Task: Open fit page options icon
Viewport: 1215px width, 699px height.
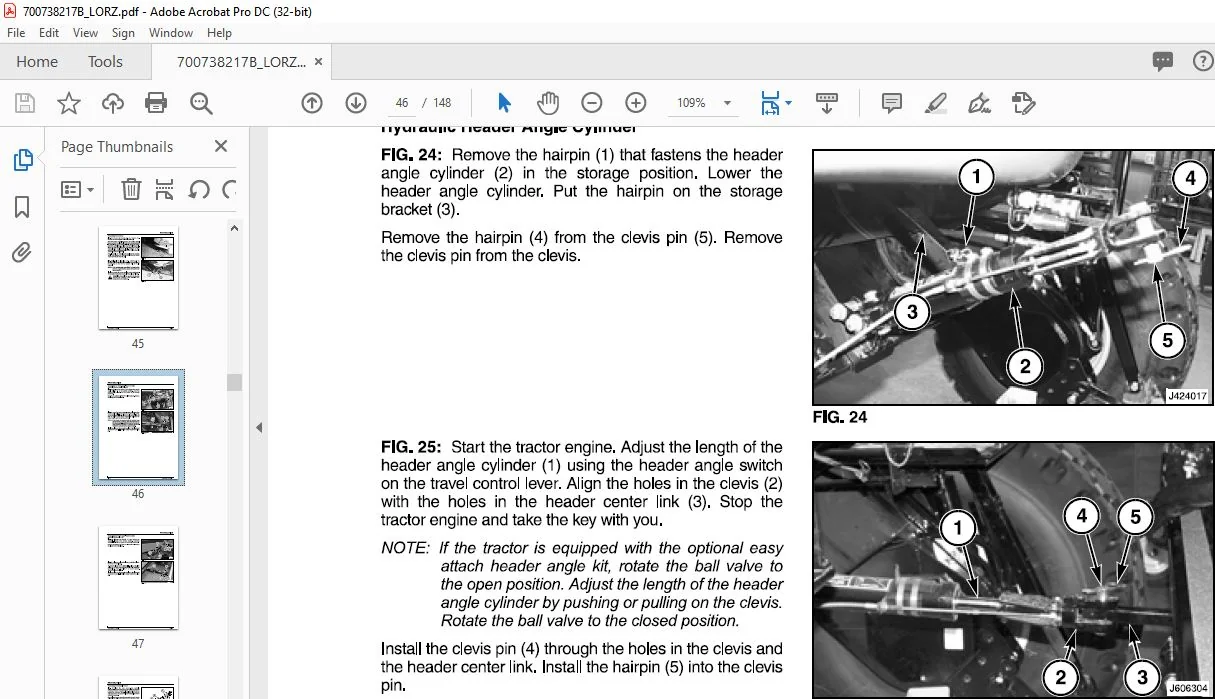Action: pos(770,103)
